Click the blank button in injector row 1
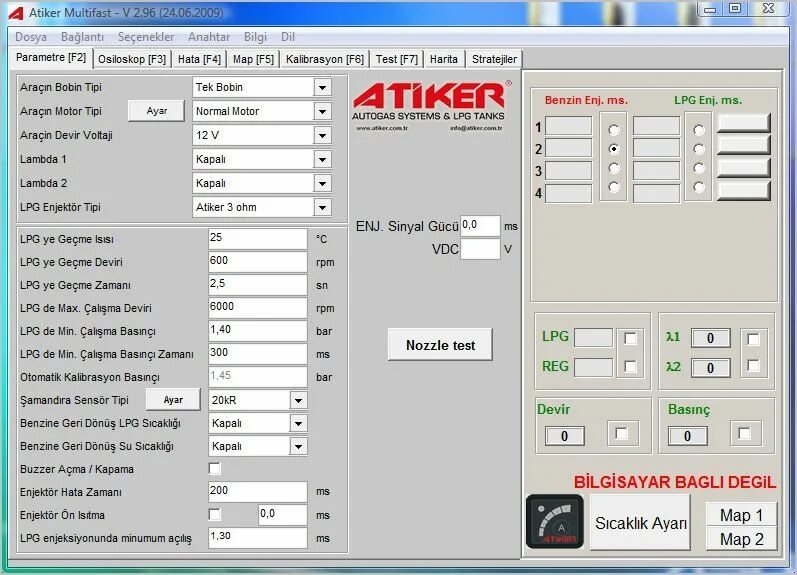The width and height of the screenshot is (797, 575). (x=744, y=124)
